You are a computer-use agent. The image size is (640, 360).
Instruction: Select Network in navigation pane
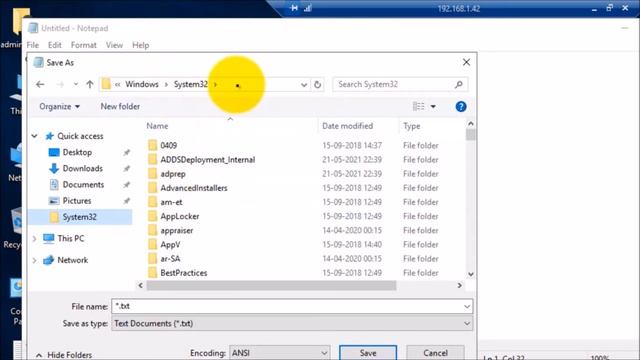coord(72,260)
